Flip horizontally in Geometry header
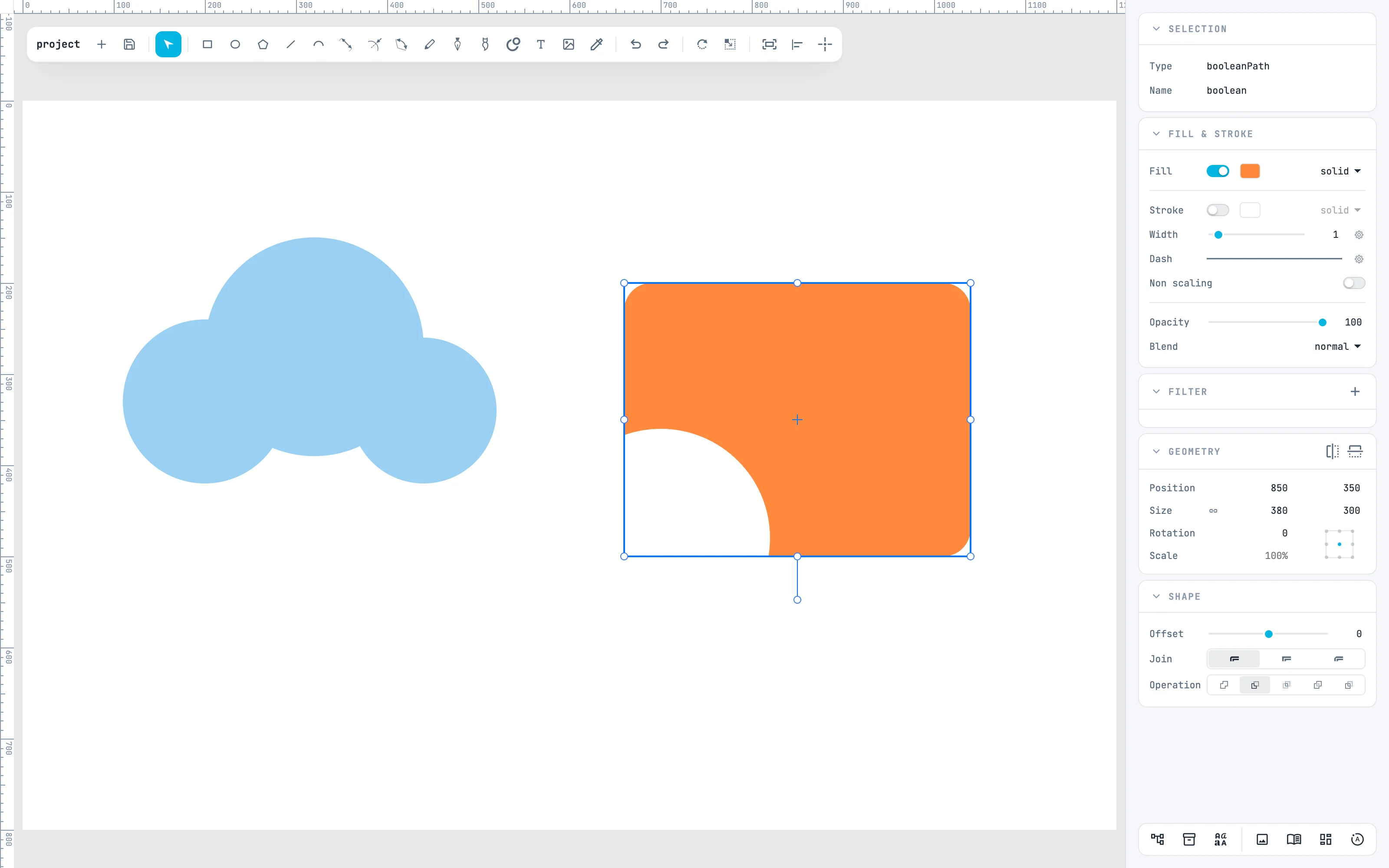The image size is (1389, 868). click(1332, 451)
